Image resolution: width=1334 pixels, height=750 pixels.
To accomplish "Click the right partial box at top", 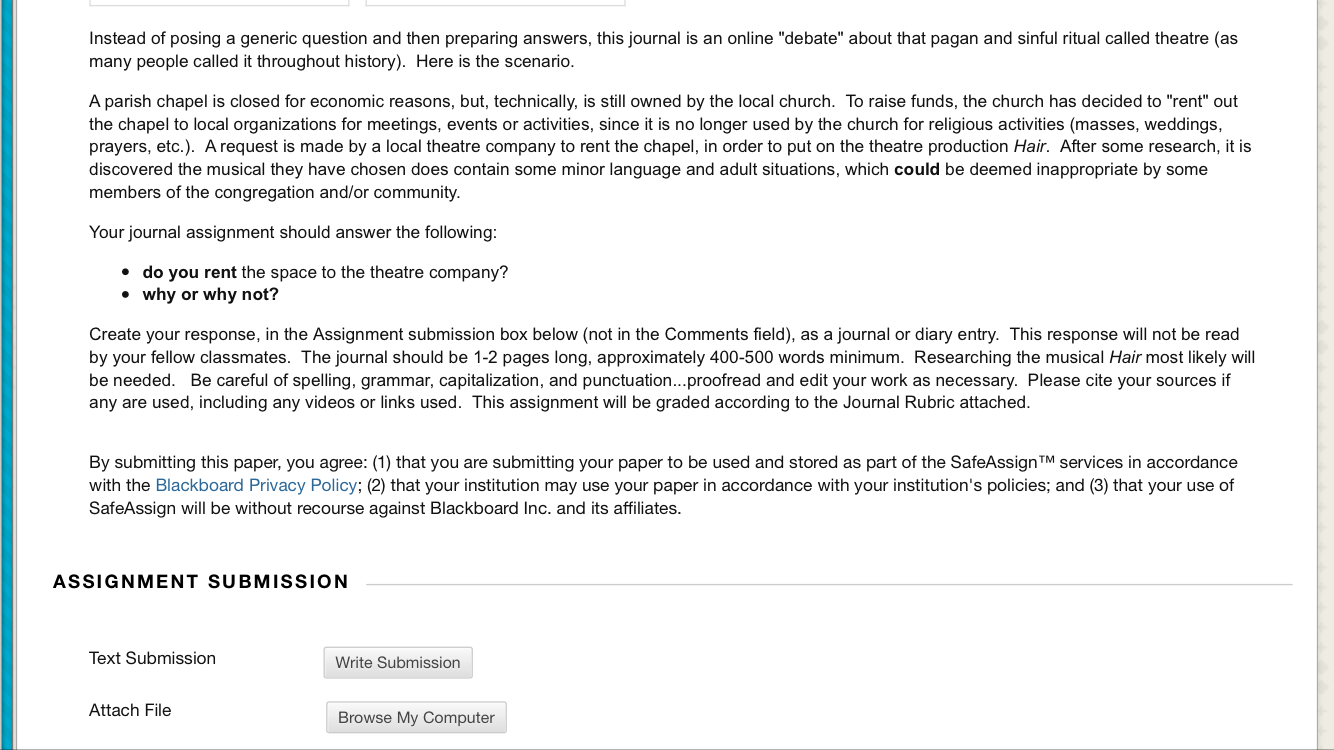I will tap(495, 3).
